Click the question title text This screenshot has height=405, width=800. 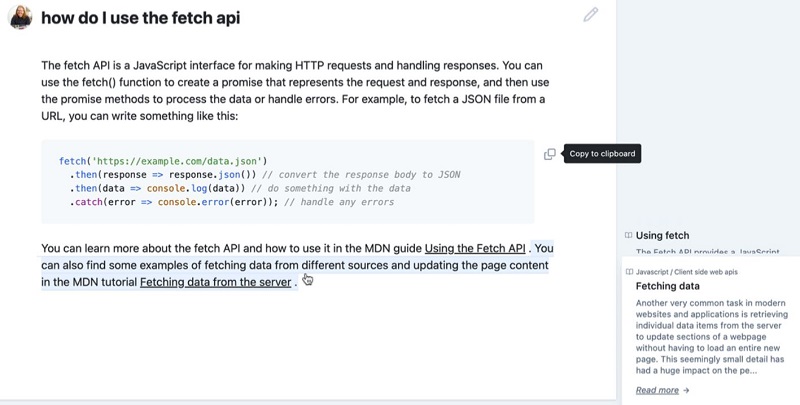pos(141,18)
